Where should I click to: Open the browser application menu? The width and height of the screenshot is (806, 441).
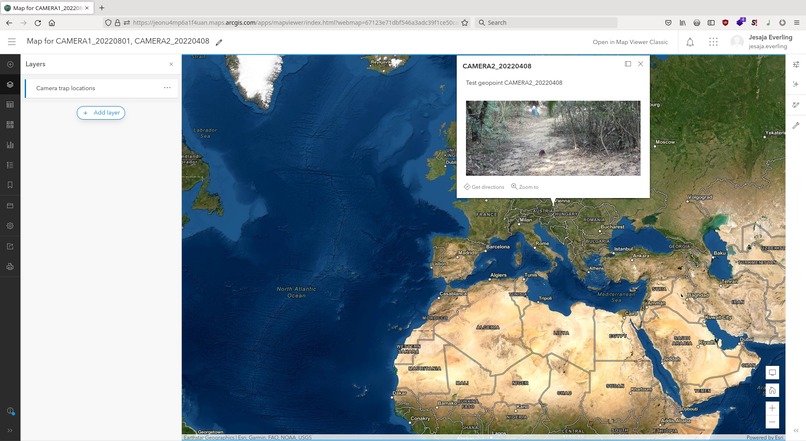coord(796,23)
